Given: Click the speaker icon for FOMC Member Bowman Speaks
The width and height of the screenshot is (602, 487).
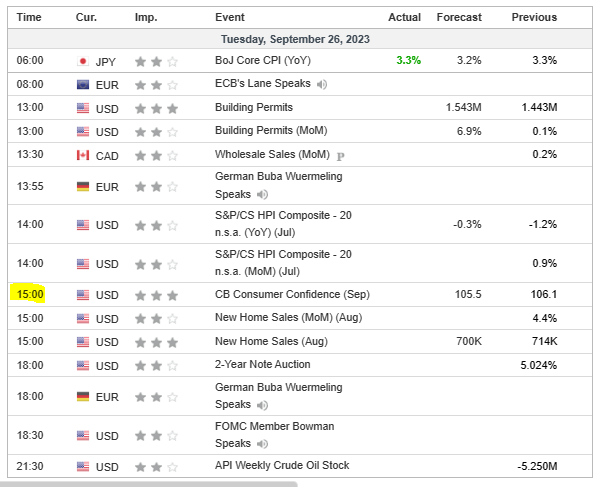Looking at the screenshot, I should pyautogui.click(x=262, y=443).
